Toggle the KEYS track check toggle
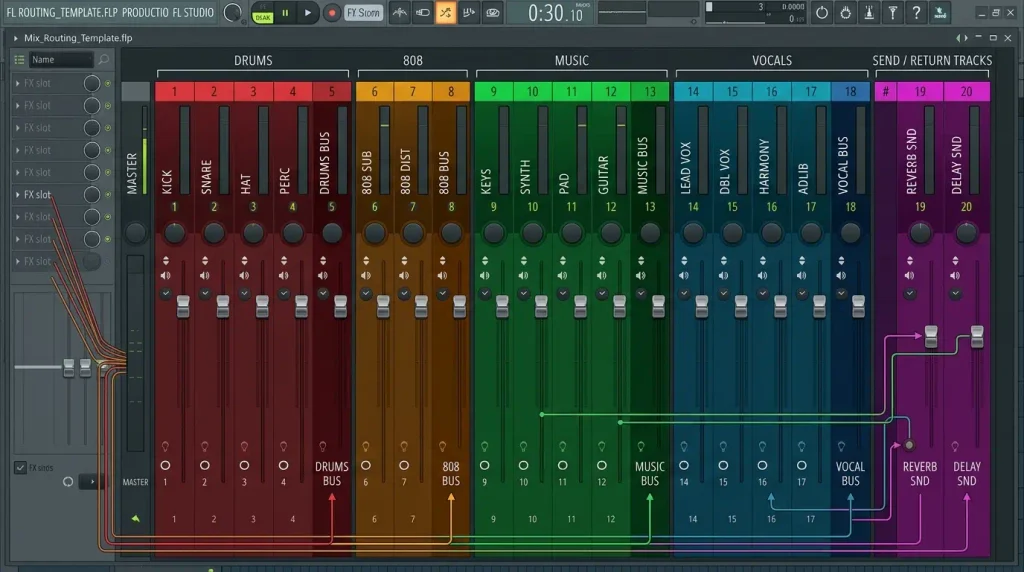1024x572 pixels. pos(485,293)
